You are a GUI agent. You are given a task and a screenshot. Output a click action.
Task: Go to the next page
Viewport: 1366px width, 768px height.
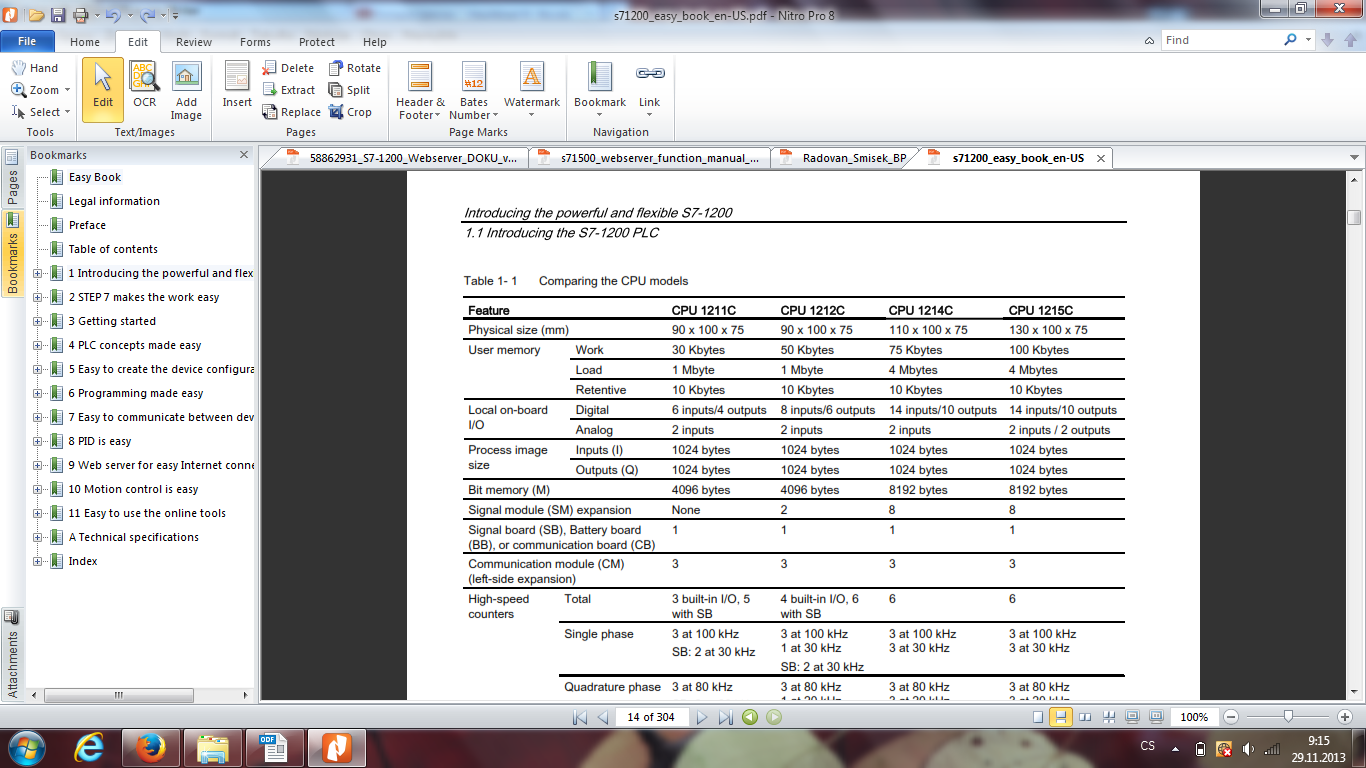coord(702,717)
